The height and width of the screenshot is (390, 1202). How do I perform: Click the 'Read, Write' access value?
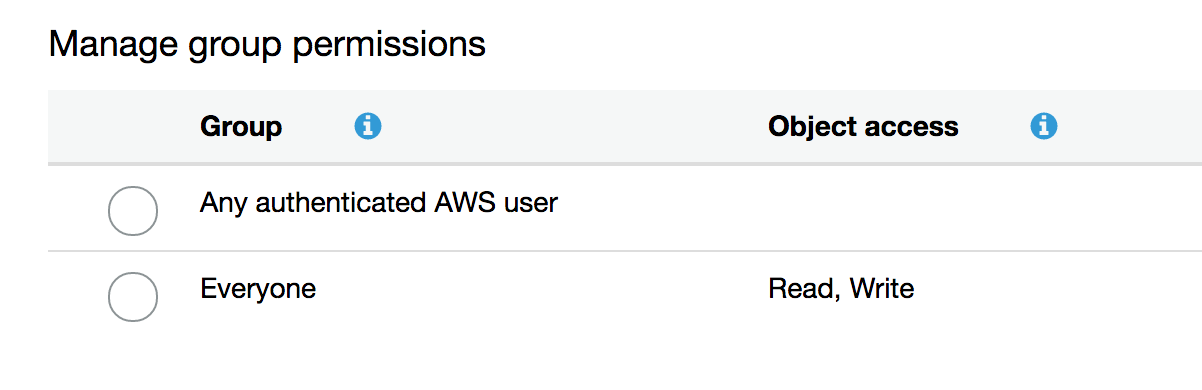point(841,290)
